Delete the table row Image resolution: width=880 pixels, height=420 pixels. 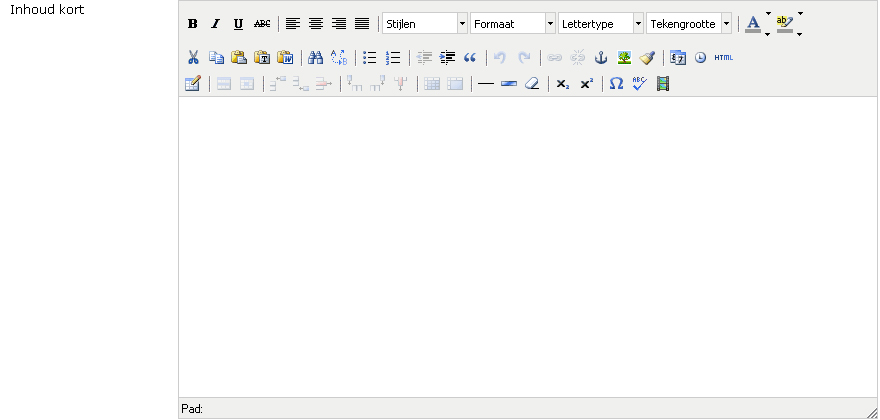click(x=324, y=84)
